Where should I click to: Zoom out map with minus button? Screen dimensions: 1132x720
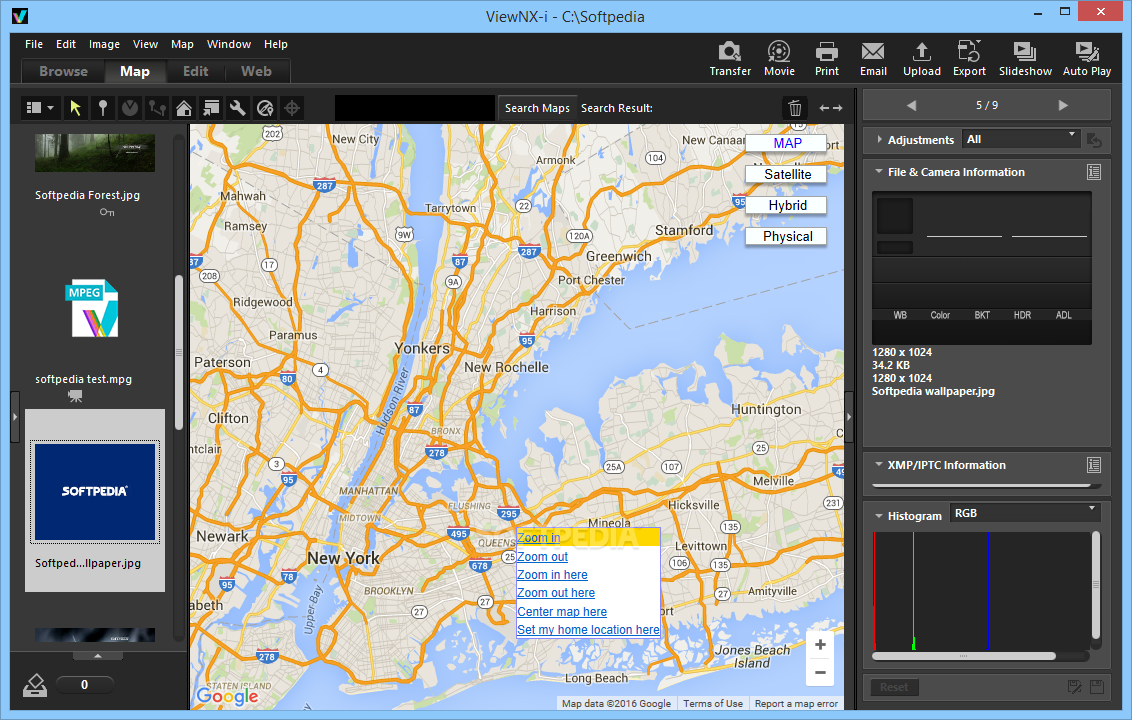click(x=820, y=672)
